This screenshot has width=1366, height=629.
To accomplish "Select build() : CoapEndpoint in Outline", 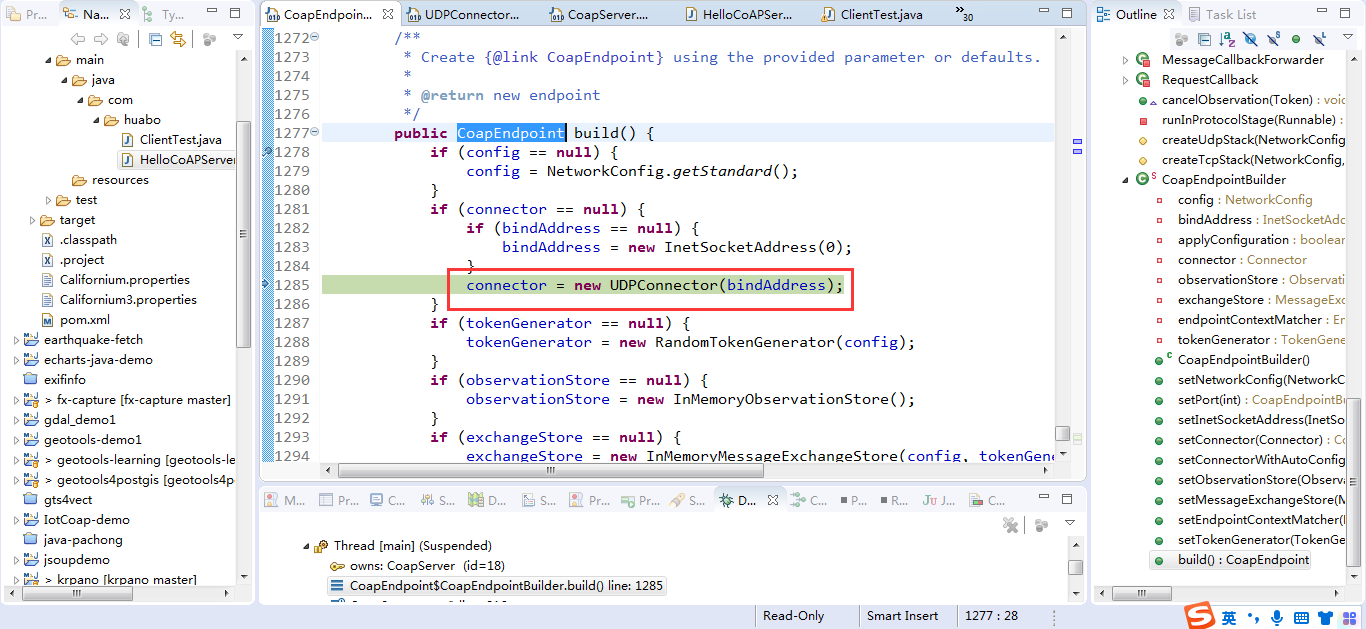I will [x=1231, y=560].
